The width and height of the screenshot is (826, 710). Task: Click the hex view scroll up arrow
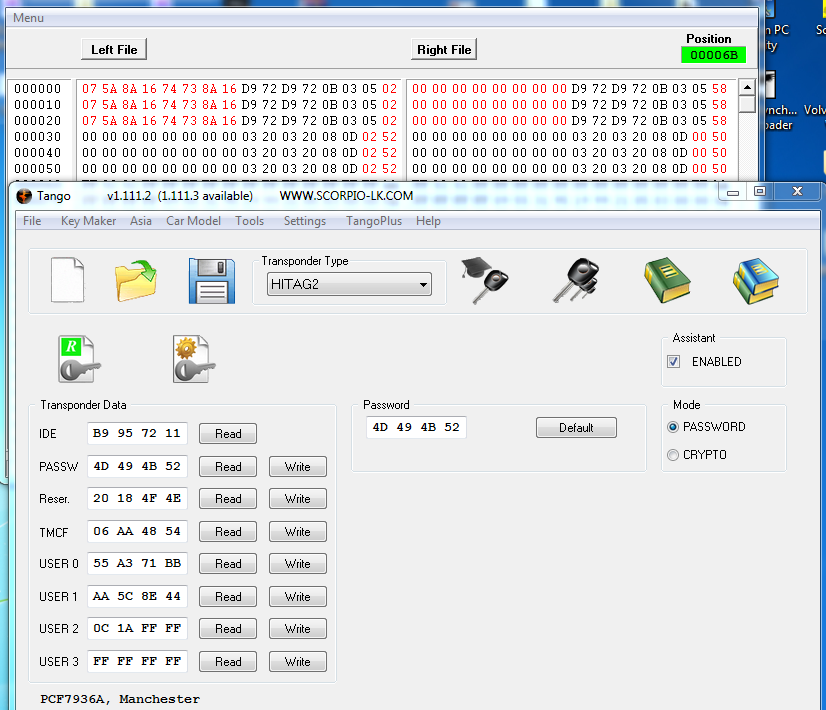747,87
